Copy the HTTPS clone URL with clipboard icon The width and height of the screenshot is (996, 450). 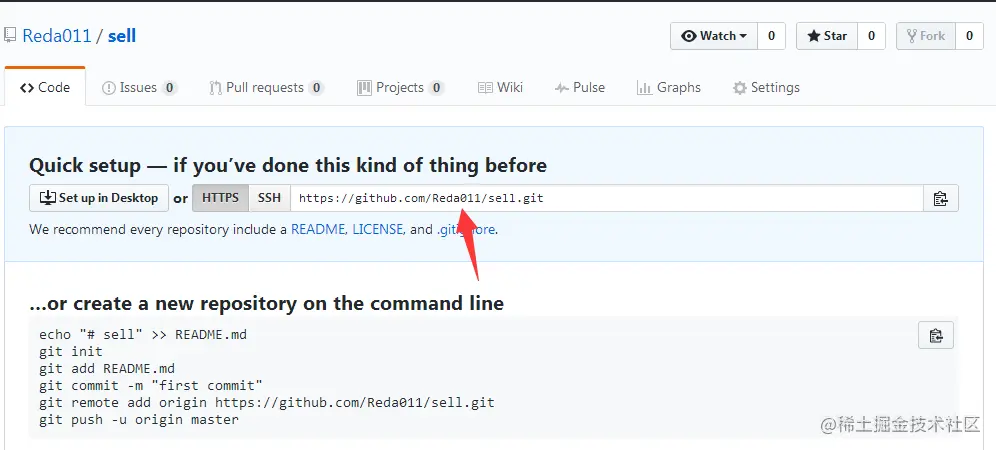pyautogui.click(x=941, y=198)
